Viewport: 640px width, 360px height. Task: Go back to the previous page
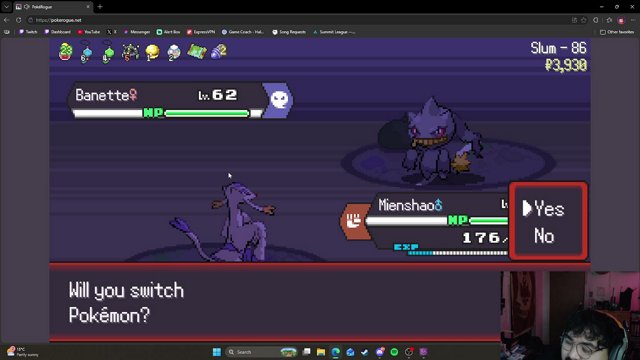coord(6,20)
